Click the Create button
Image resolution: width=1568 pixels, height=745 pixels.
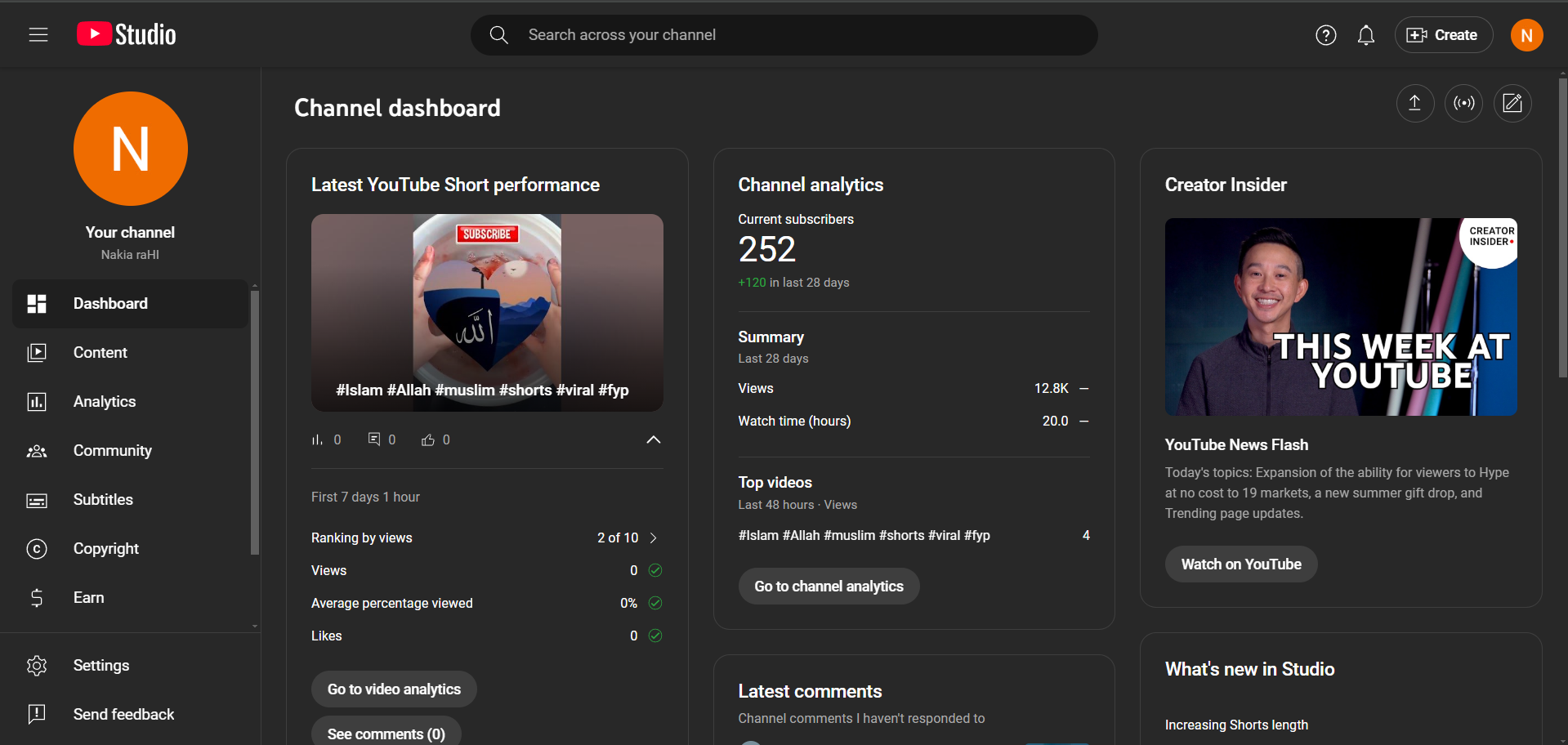1444,35
